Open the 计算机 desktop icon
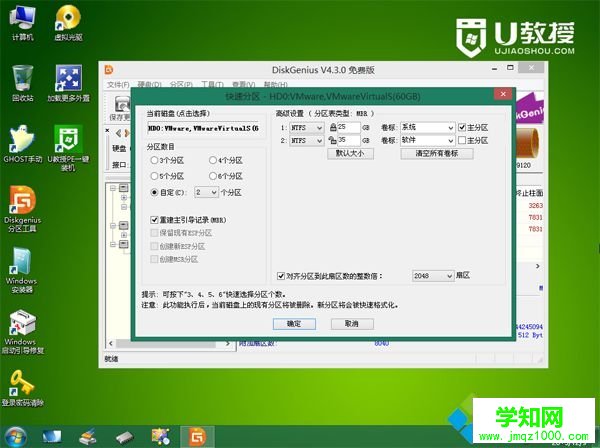The image size is (600, 448). 23,23
